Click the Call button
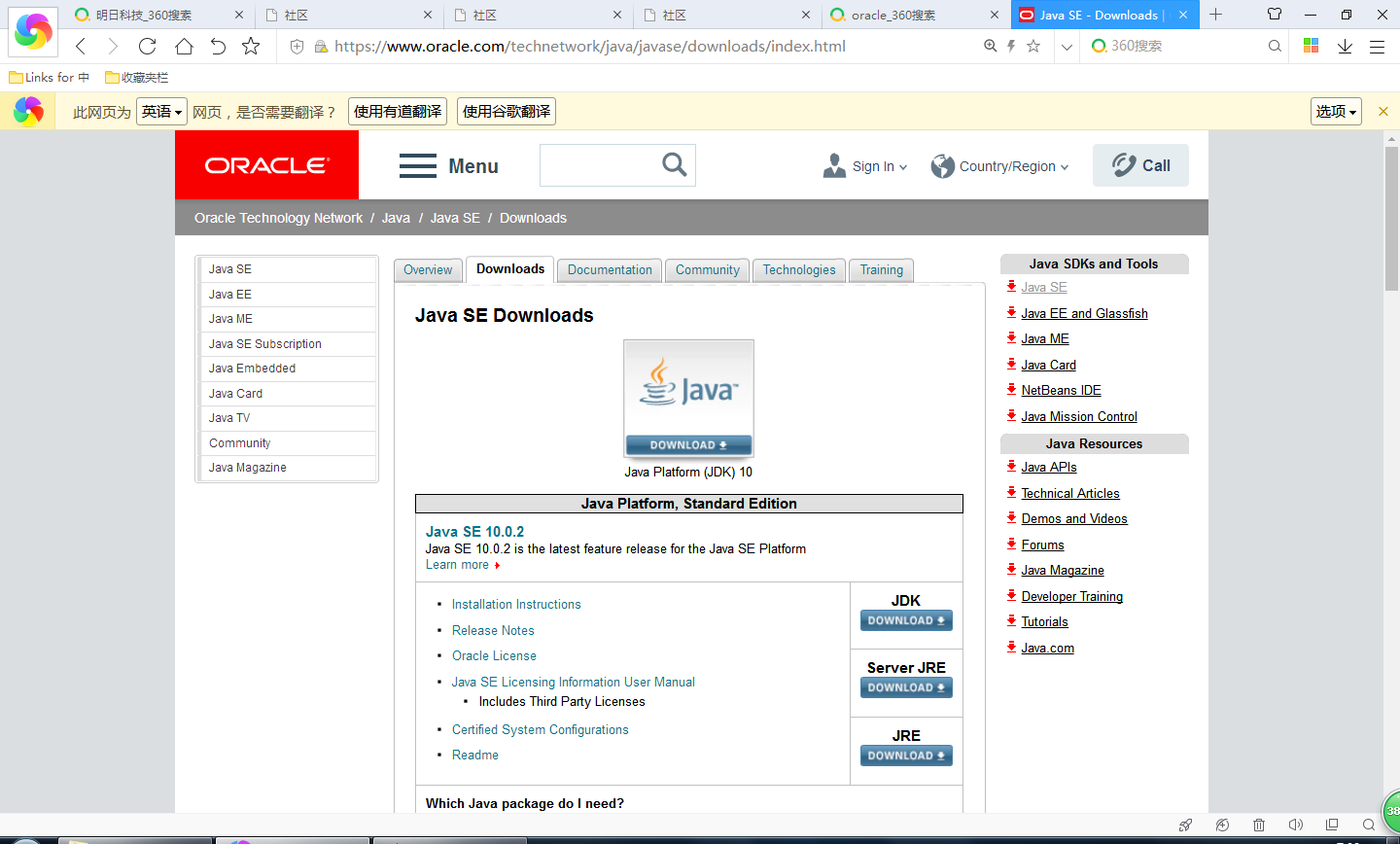 [1140, 165]
